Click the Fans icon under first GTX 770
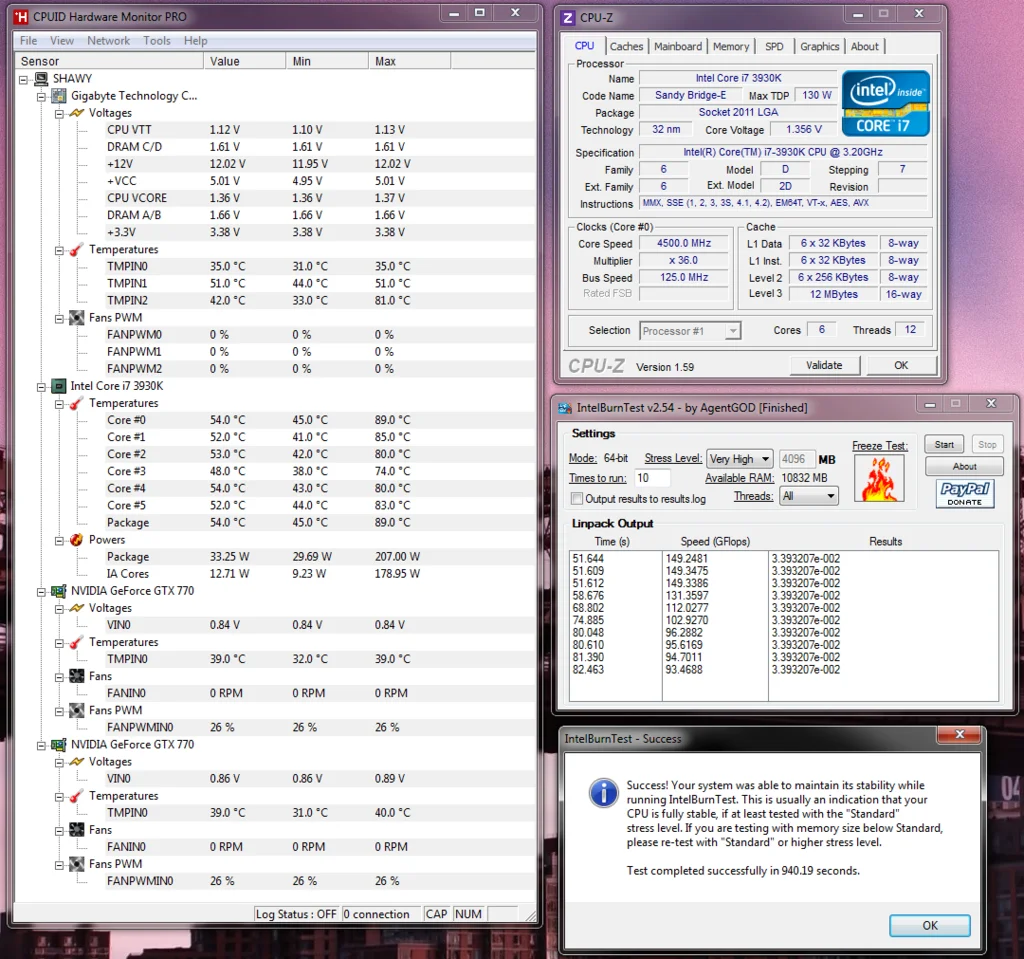The image size is (1024, 959). [x=76, y=676]
